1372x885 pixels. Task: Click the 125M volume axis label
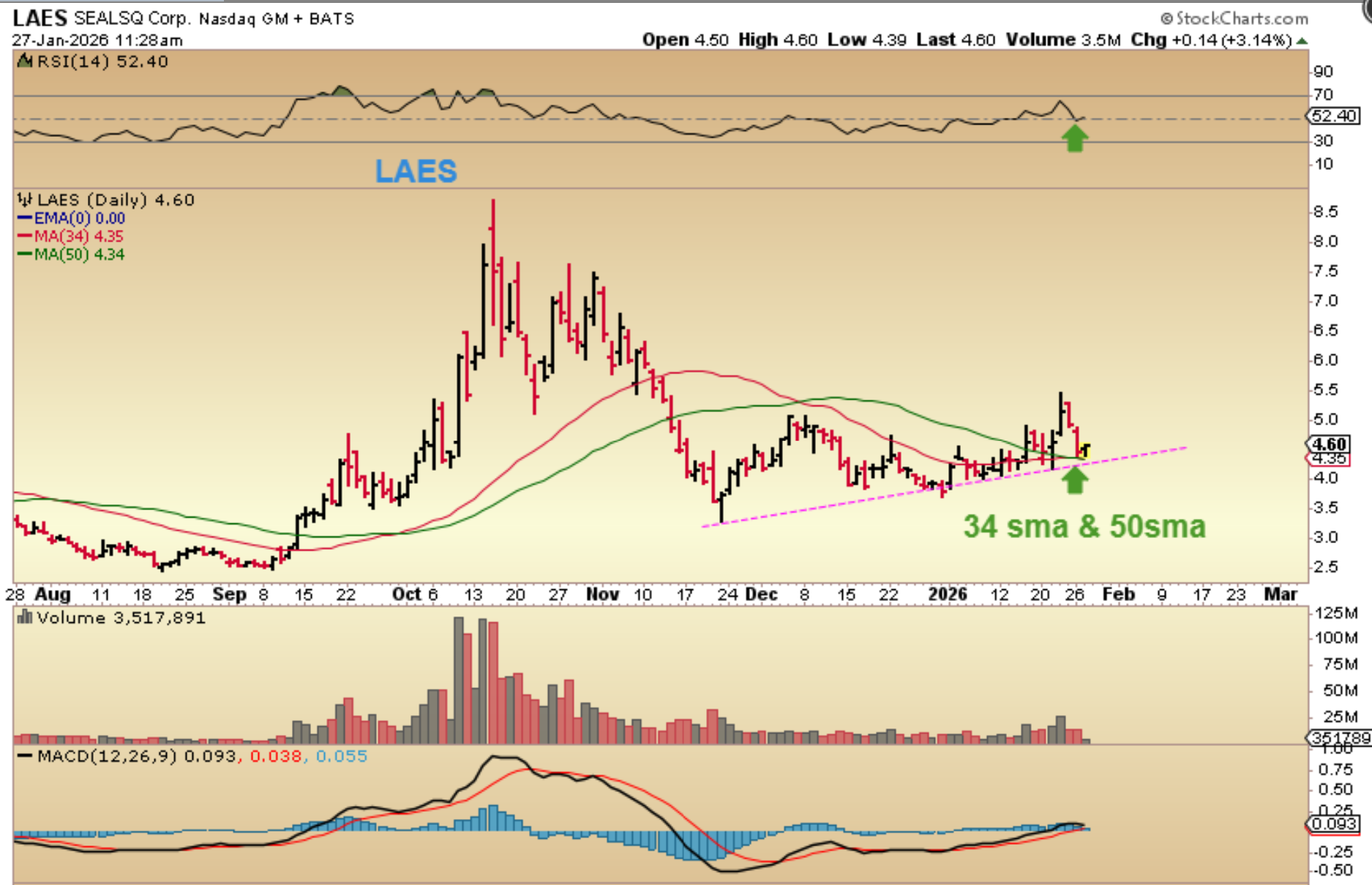pyautogui.click(x=1336, y=613)
